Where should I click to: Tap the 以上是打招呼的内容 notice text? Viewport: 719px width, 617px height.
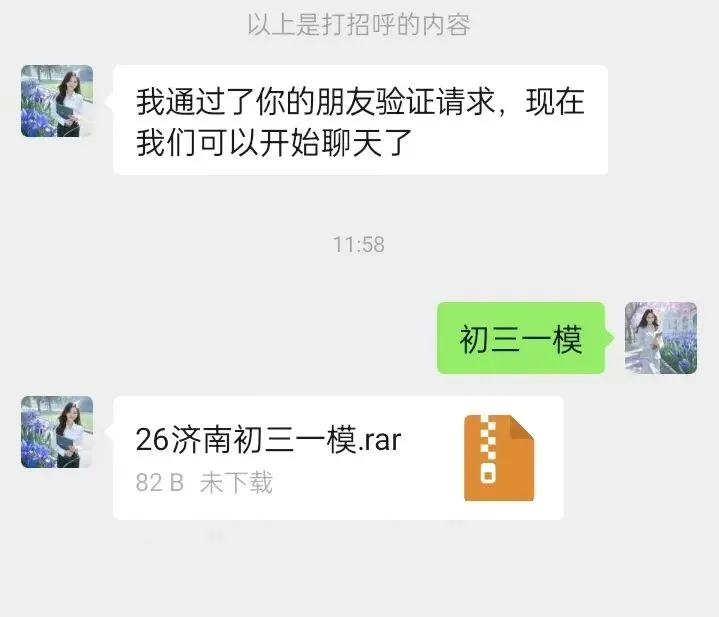click(359, 24)
